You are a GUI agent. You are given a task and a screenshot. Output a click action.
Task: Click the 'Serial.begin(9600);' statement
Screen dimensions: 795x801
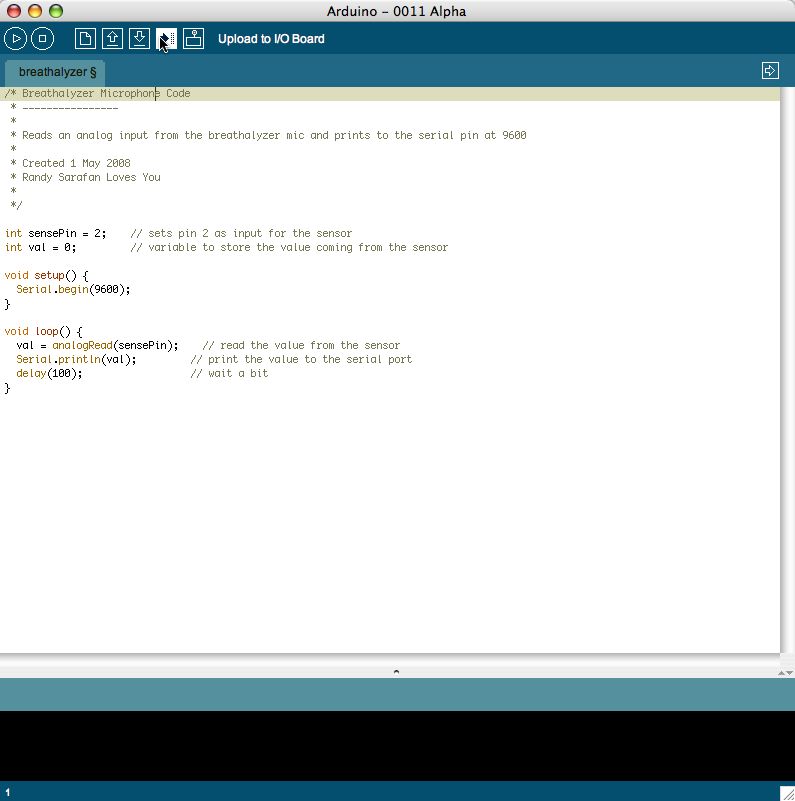(x=73, y=290)
